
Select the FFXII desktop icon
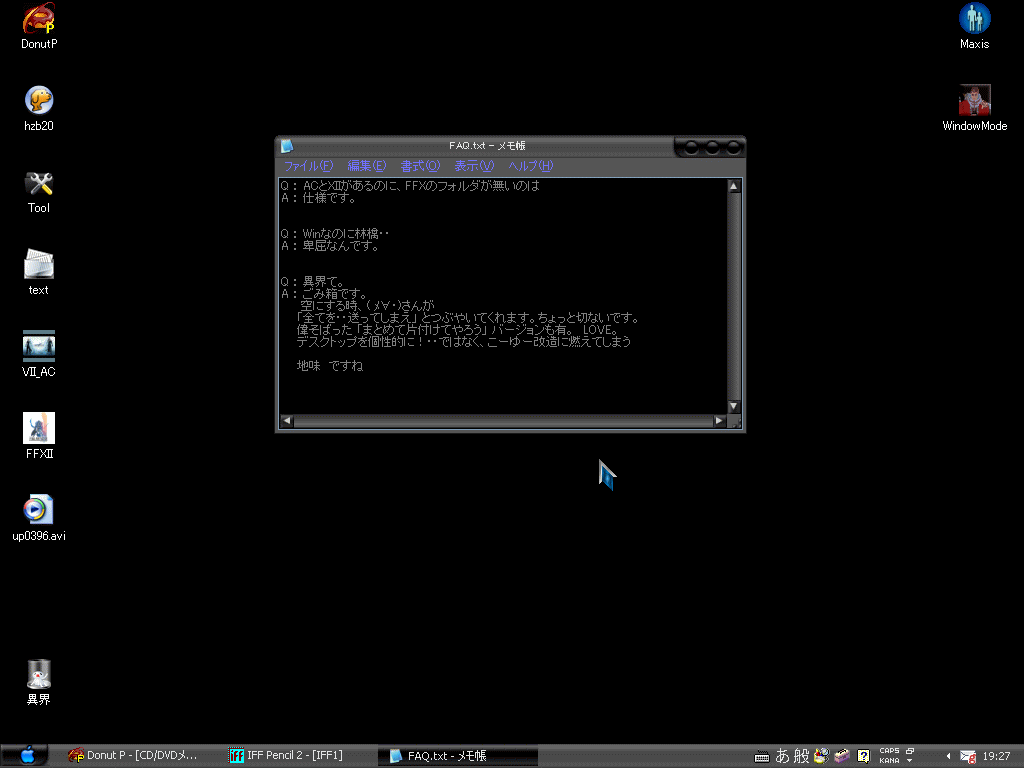pyautogui.click(x=39, y=429)
